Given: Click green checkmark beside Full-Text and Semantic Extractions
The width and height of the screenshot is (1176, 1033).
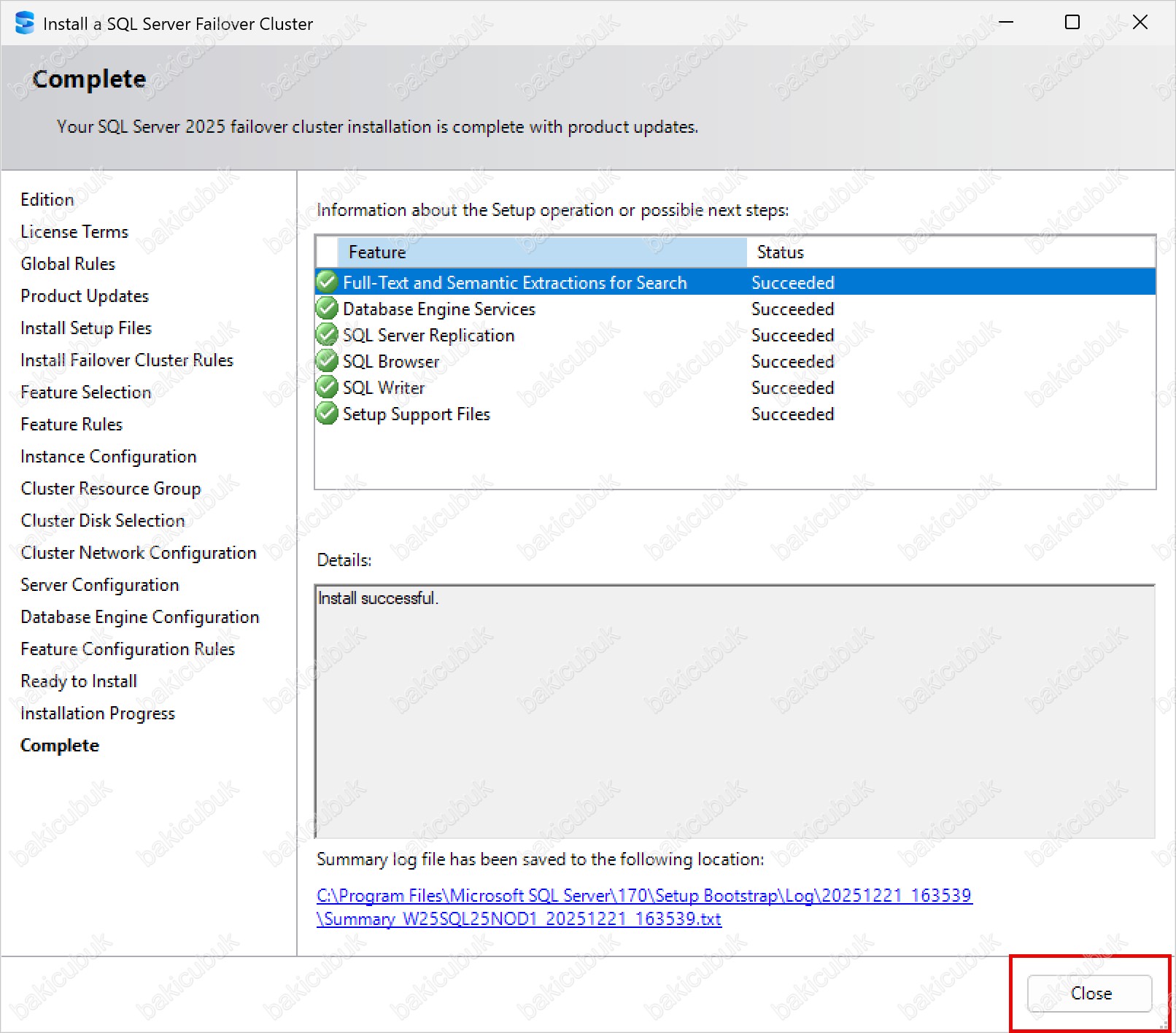Looking at the screenshot, I should [x=327, y=282].
